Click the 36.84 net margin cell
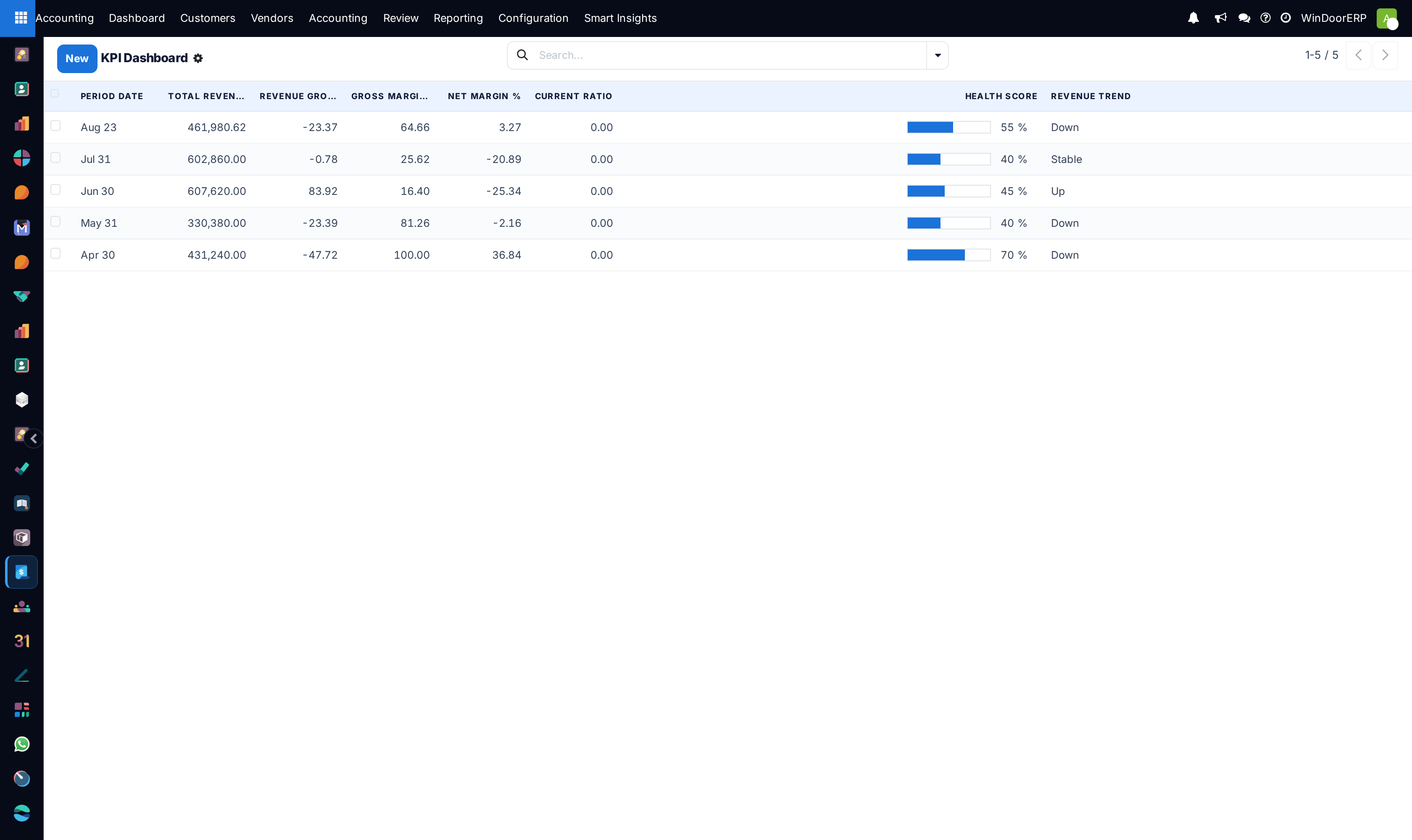The image size is (1412, 840). (x=506, y=255)
